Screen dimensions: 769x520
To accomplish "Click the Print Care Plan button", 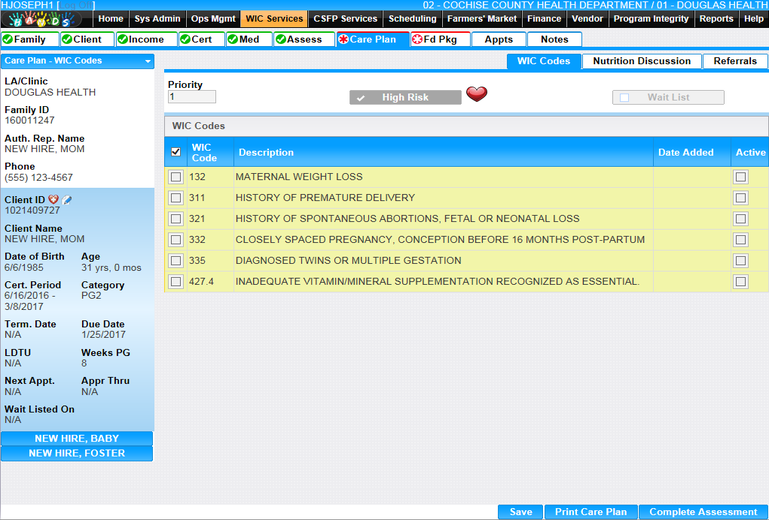I will tap(590, 512).
